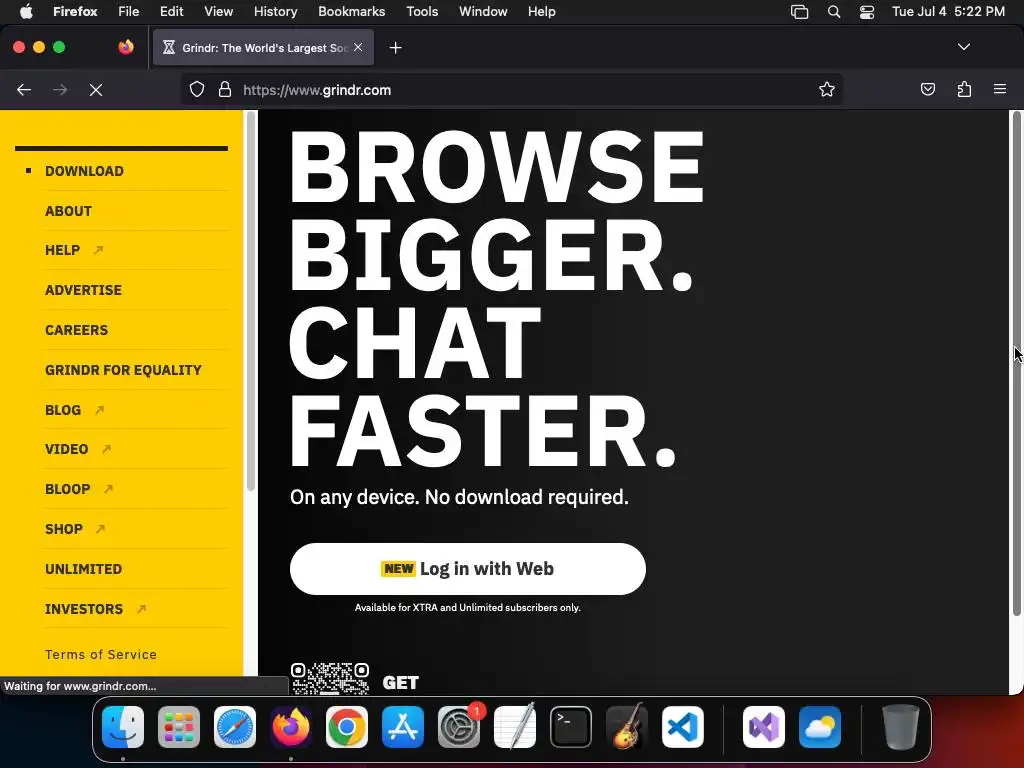
Task: Open the CAREERS sidebar link
Action: click(x=76, y=330)
